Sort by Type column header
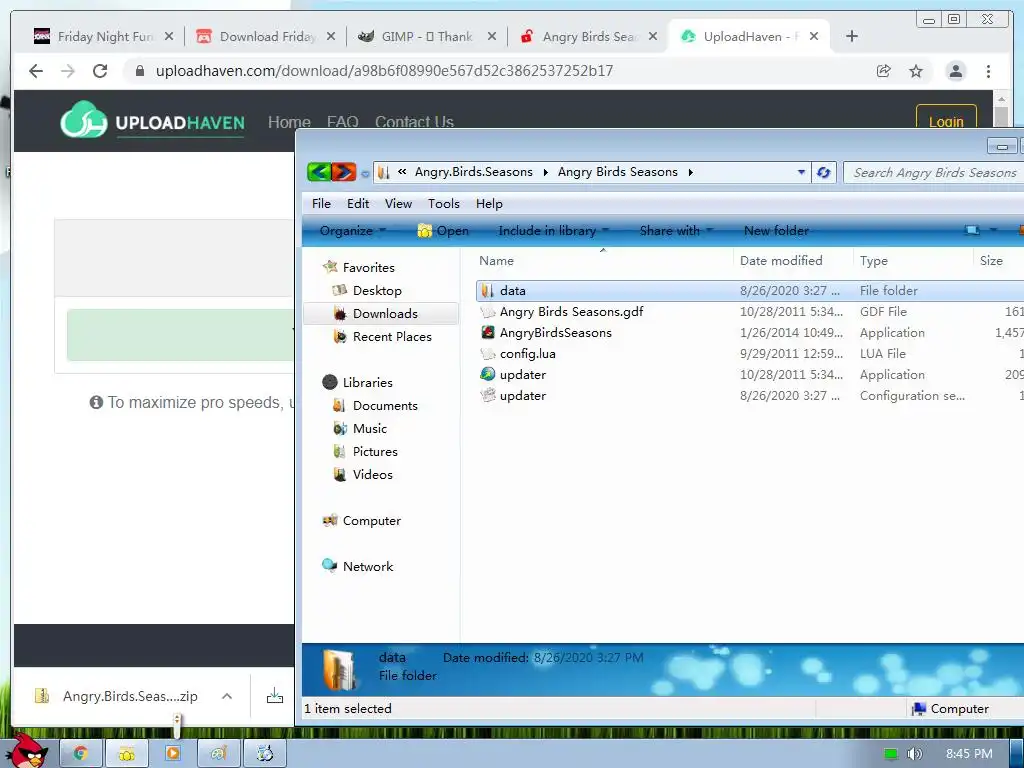This screenshot has width=1024, height=768. 874,261
